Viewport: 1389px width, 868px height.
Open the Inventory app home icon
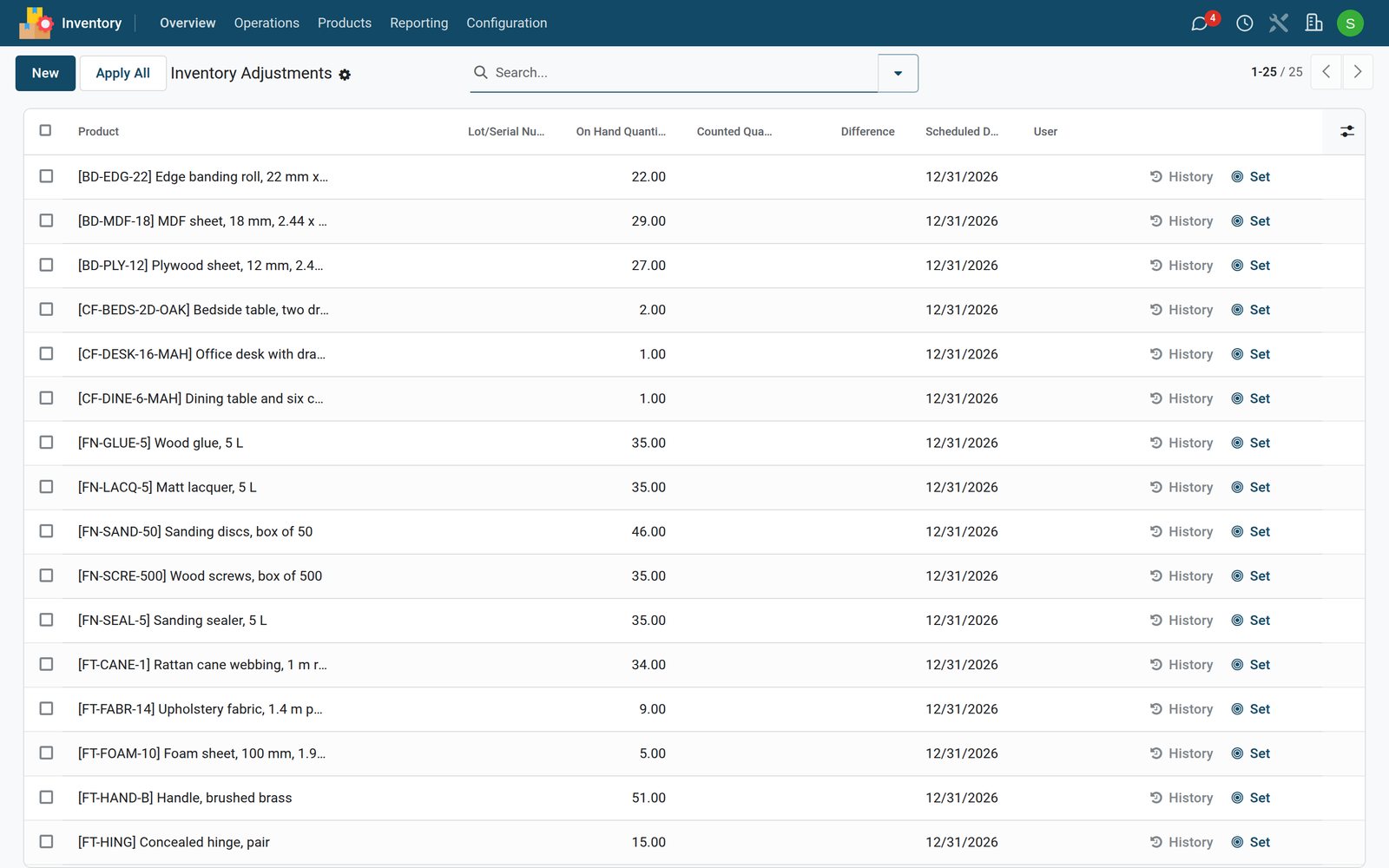36,23
